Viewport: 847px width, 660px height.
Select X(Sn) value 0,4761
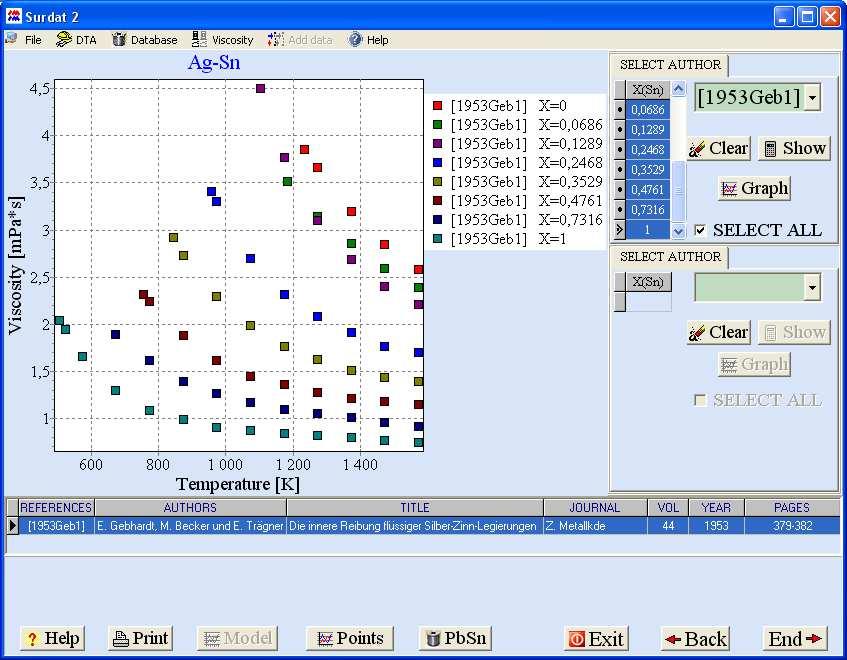click(648, 190)
